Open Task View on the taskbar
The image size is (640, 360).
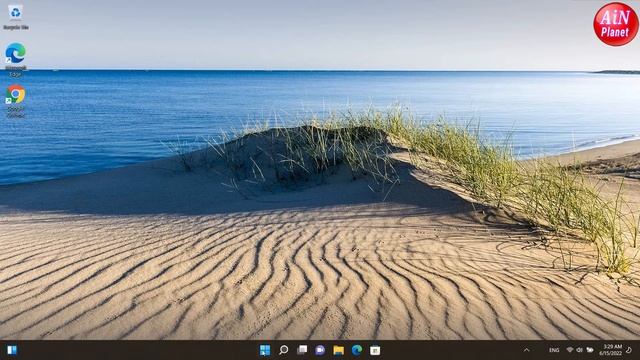302,350
